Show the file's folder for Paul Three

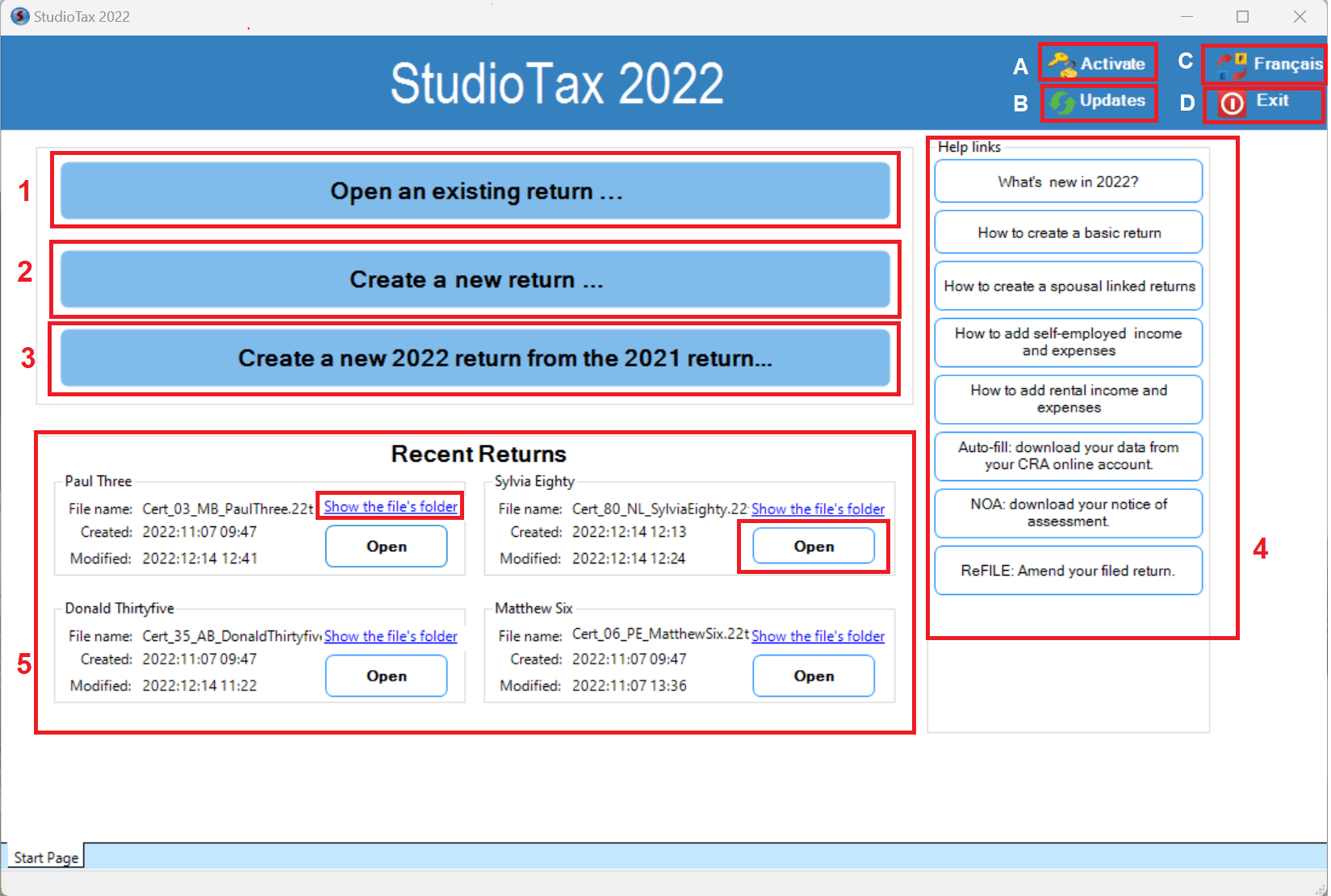pos(391,507)
